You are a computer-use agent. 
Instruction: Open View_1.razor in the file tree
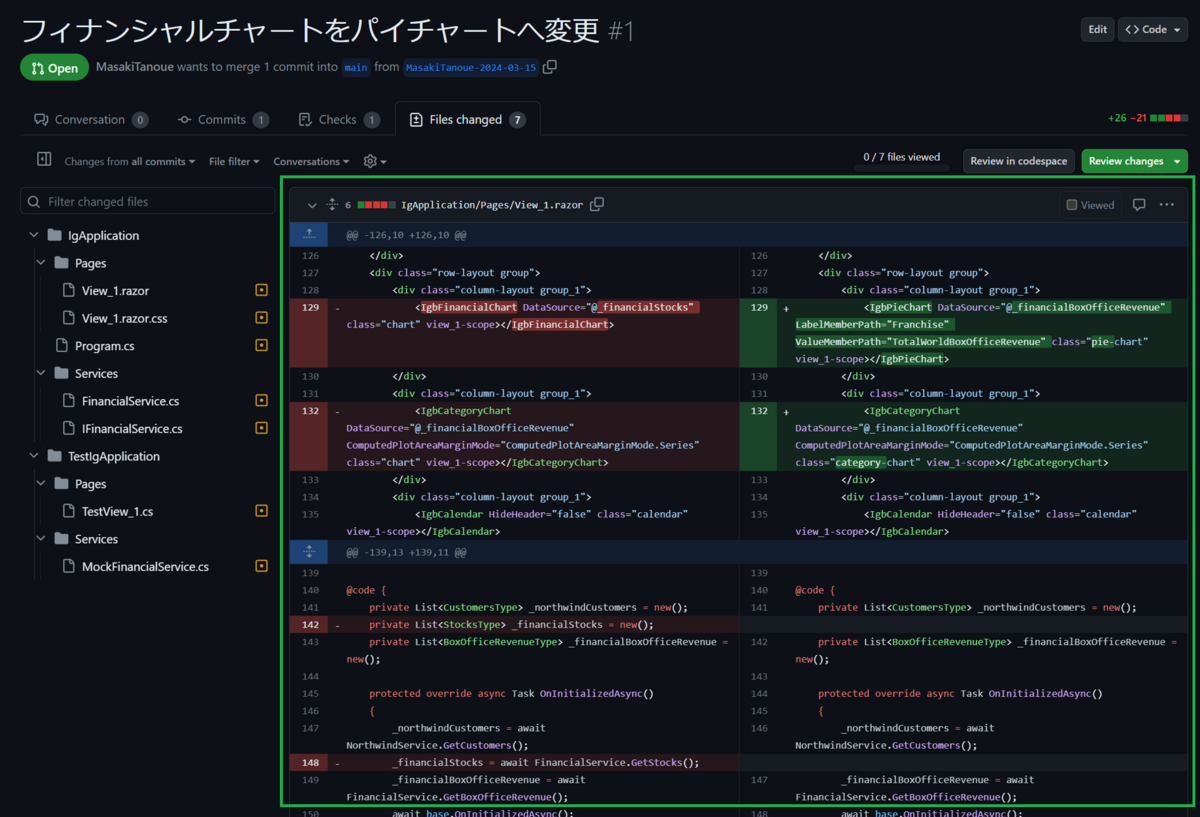pos(115,291)
